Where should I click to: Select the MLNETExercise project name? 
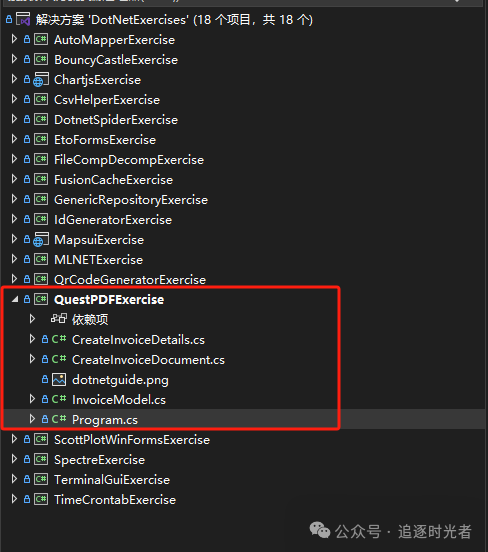(x=98, y=260)
